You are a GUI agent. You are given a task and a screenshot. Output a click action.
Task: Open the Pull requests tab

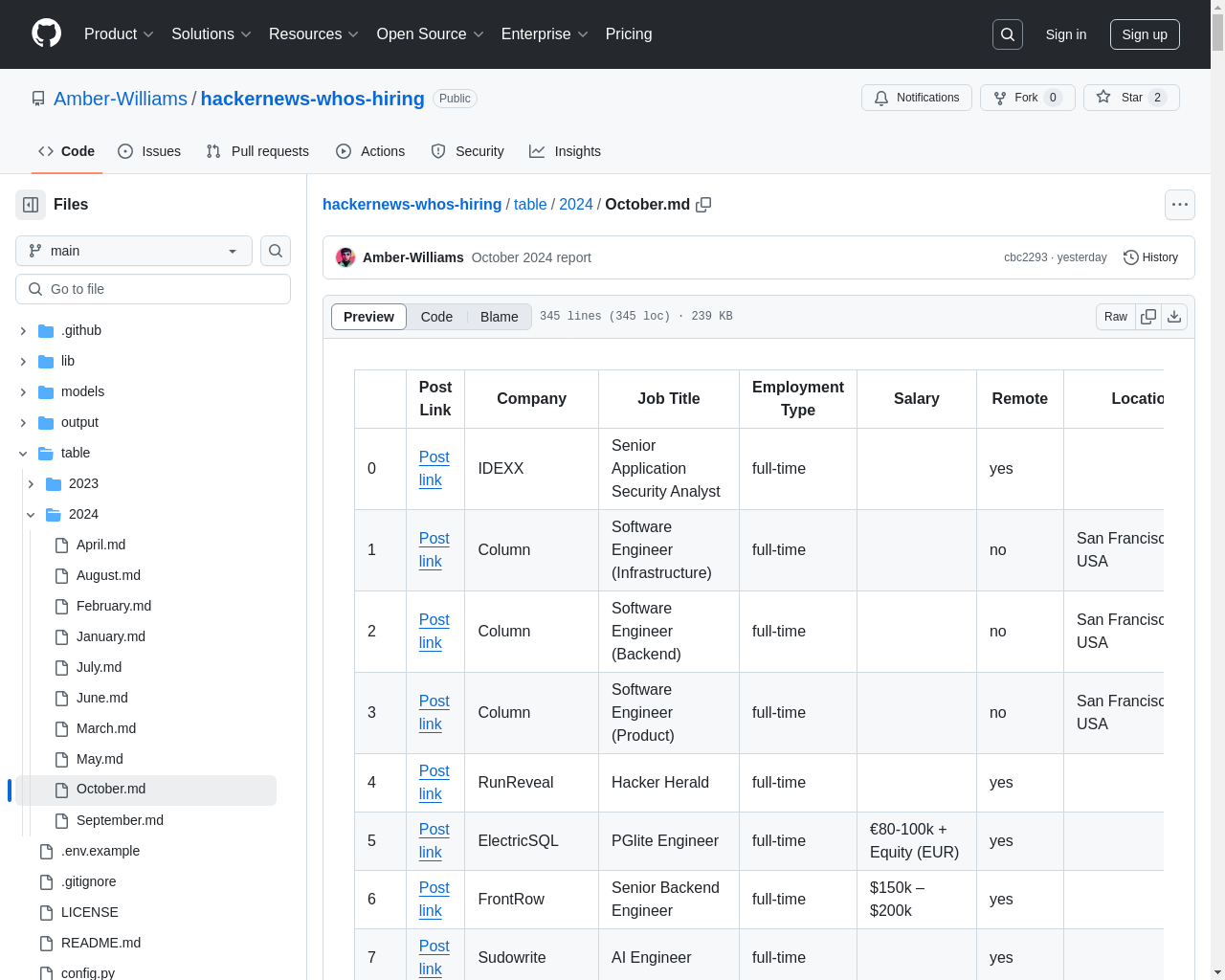pos(257,151)
